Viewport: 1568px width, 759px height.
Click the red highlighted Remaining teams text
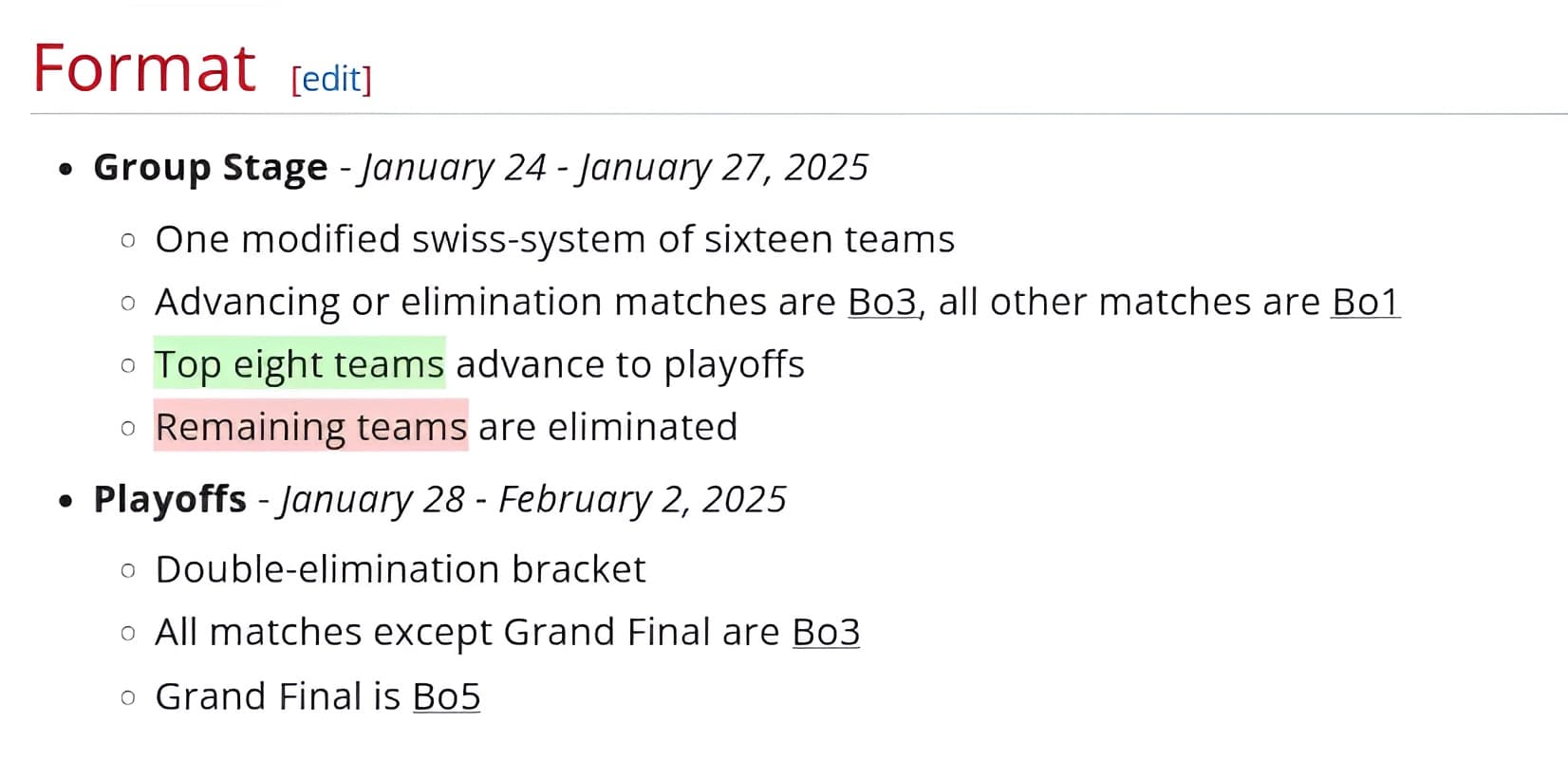point(310,427)
